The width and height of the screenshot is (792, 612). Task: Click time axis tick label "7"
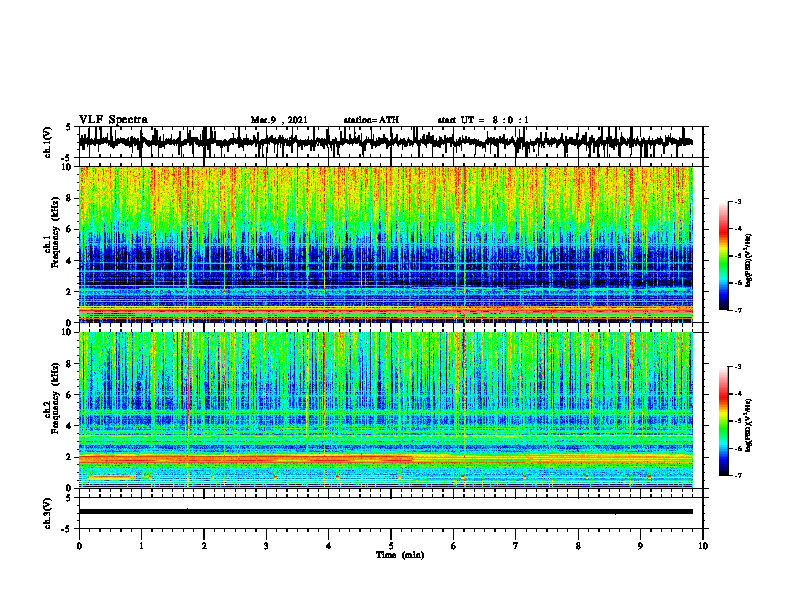pyautogui.click(x=516, y=546)
